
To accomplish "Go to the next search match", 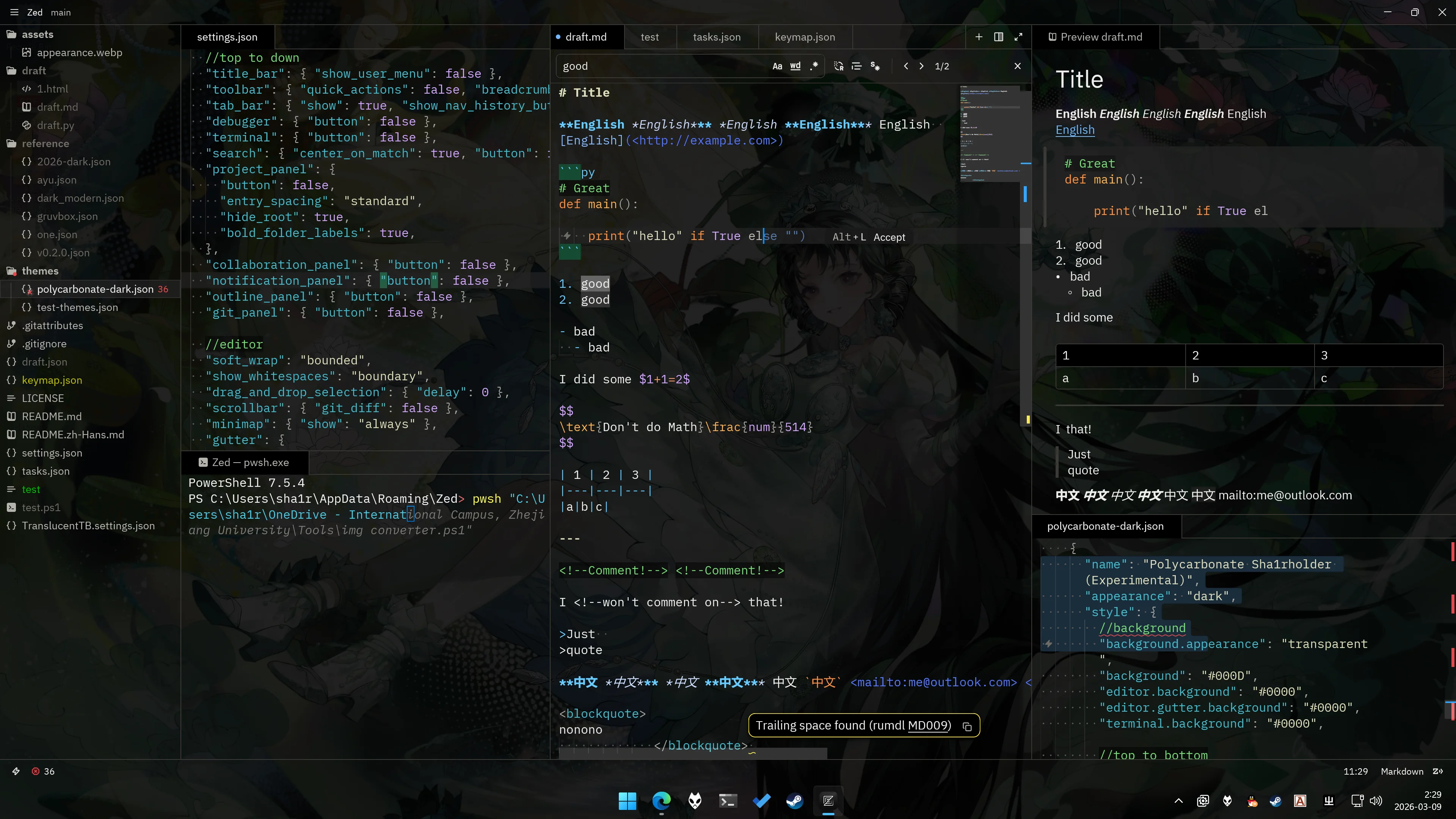I will tap(922, 66).
